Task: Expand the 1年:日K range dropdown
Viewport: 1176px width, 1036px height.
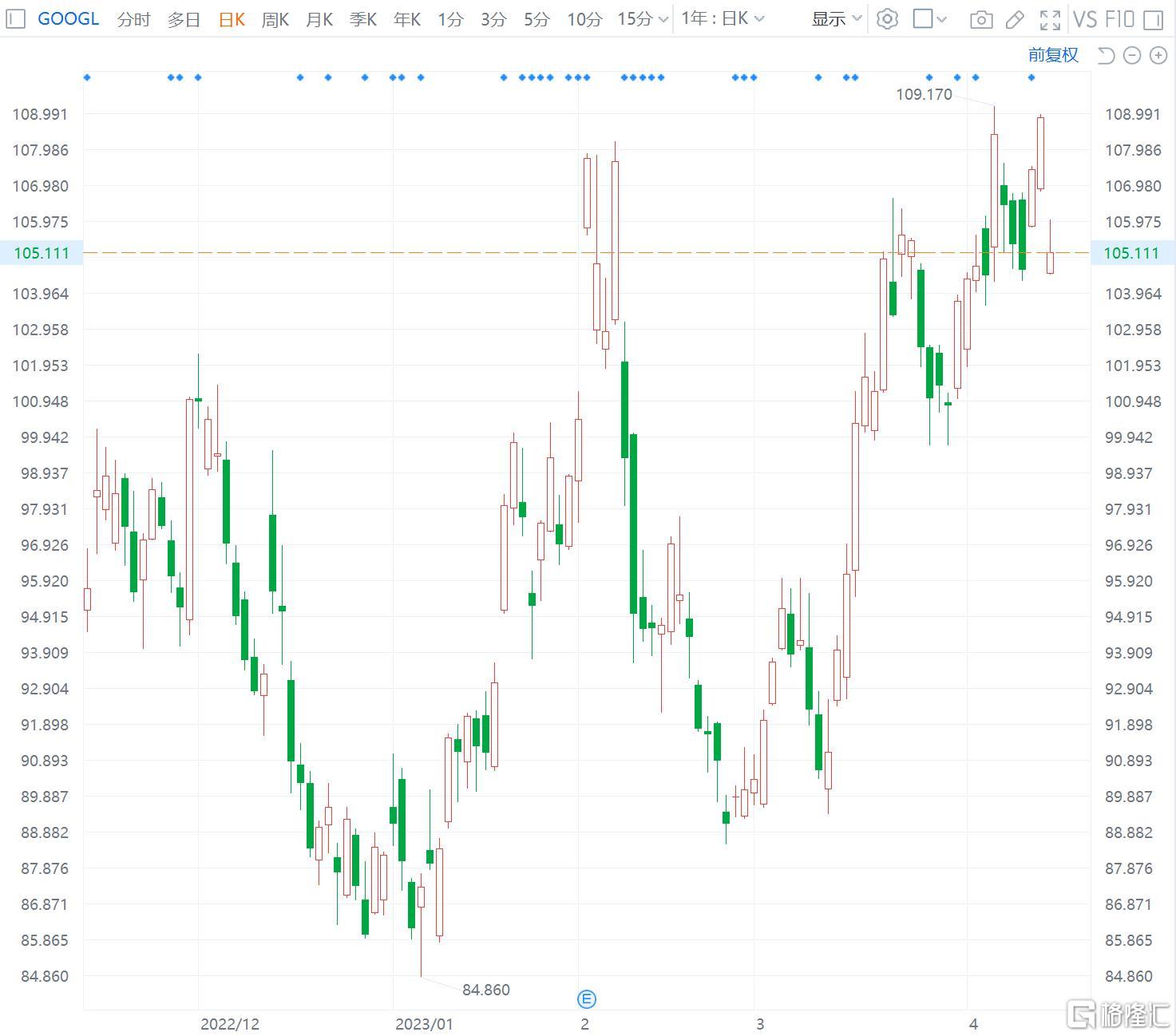Action: [723, 18]
